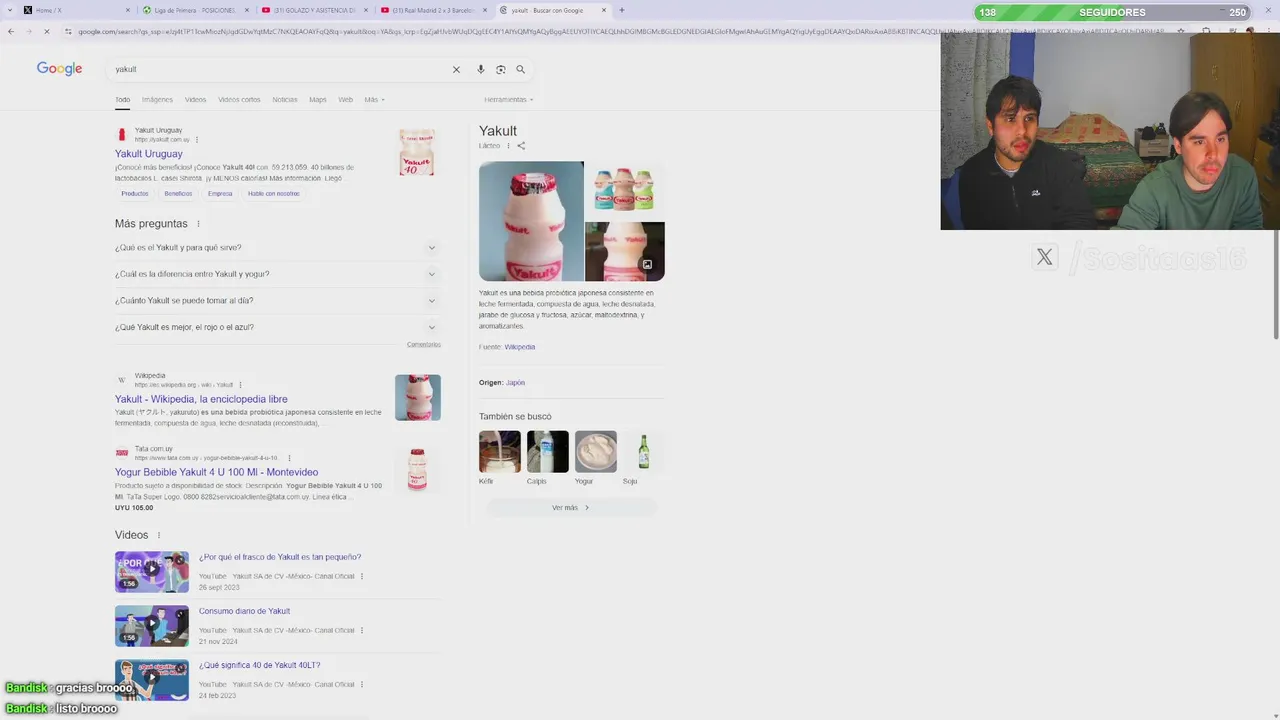Close the 'Home / X' tab

pos(128,10)
